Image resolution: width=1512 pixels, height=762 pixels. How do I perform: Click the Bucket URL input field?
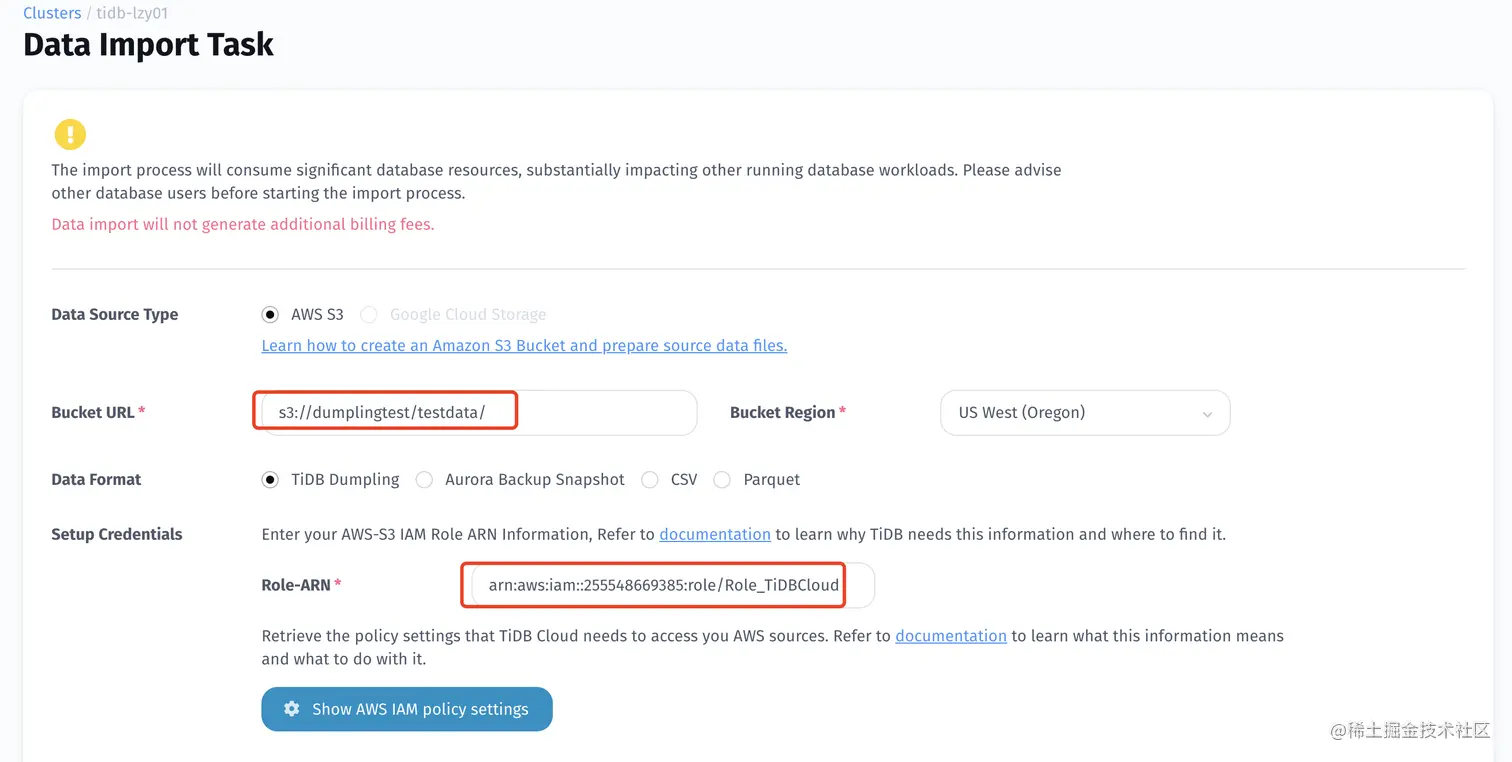(475, 413)
